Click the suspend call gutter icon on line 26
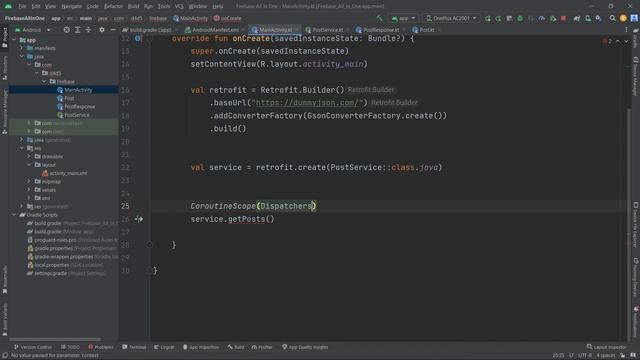This screenshot has width=640, height=360. point(139,219)
